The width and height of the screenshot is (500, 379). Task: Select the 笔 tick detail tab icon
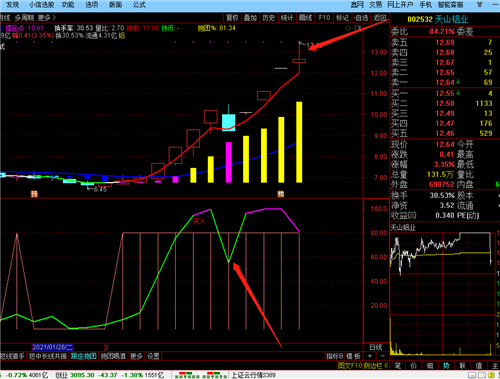[x=398, y=366]
